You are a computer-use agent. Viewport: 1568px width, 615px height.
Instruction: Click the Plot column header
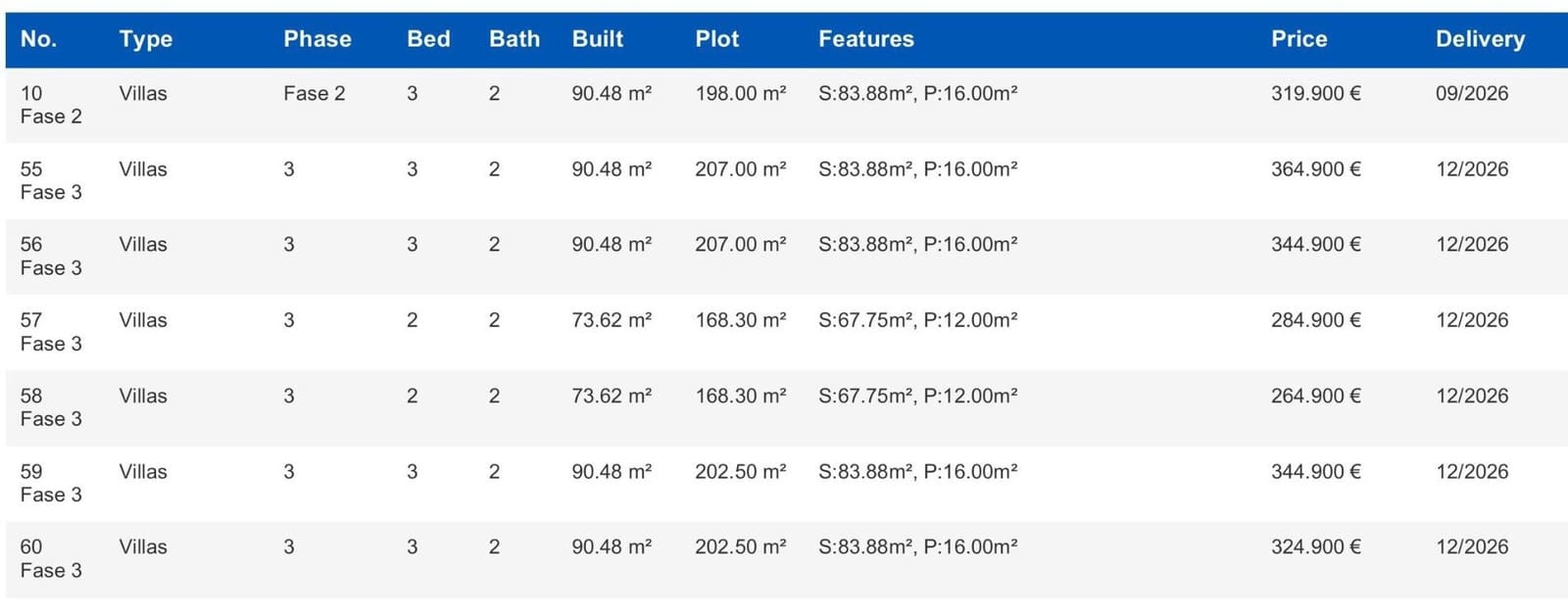tap(716, 39)
